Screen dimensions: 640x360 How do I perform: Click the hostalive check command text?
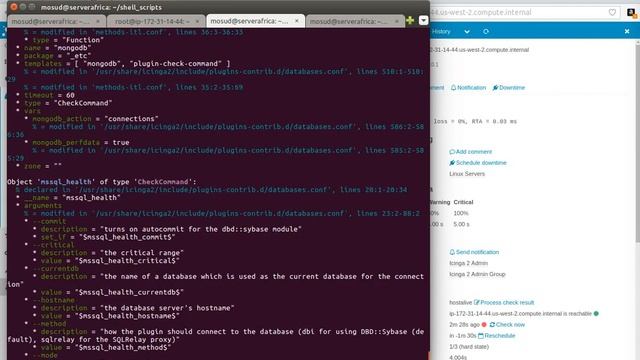coord(460,302)
